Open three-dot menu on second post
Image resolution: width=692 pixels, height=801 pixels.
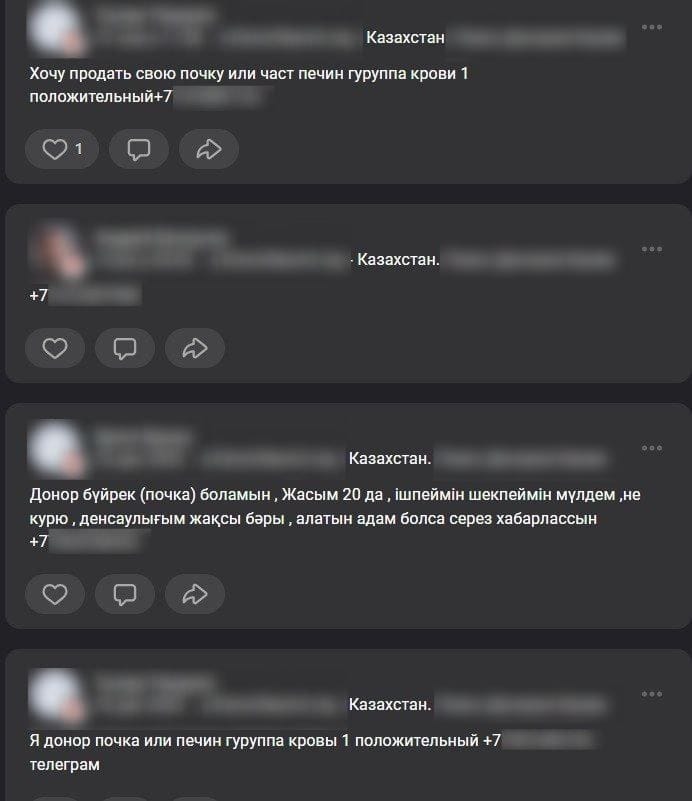[x=652, y=249]
